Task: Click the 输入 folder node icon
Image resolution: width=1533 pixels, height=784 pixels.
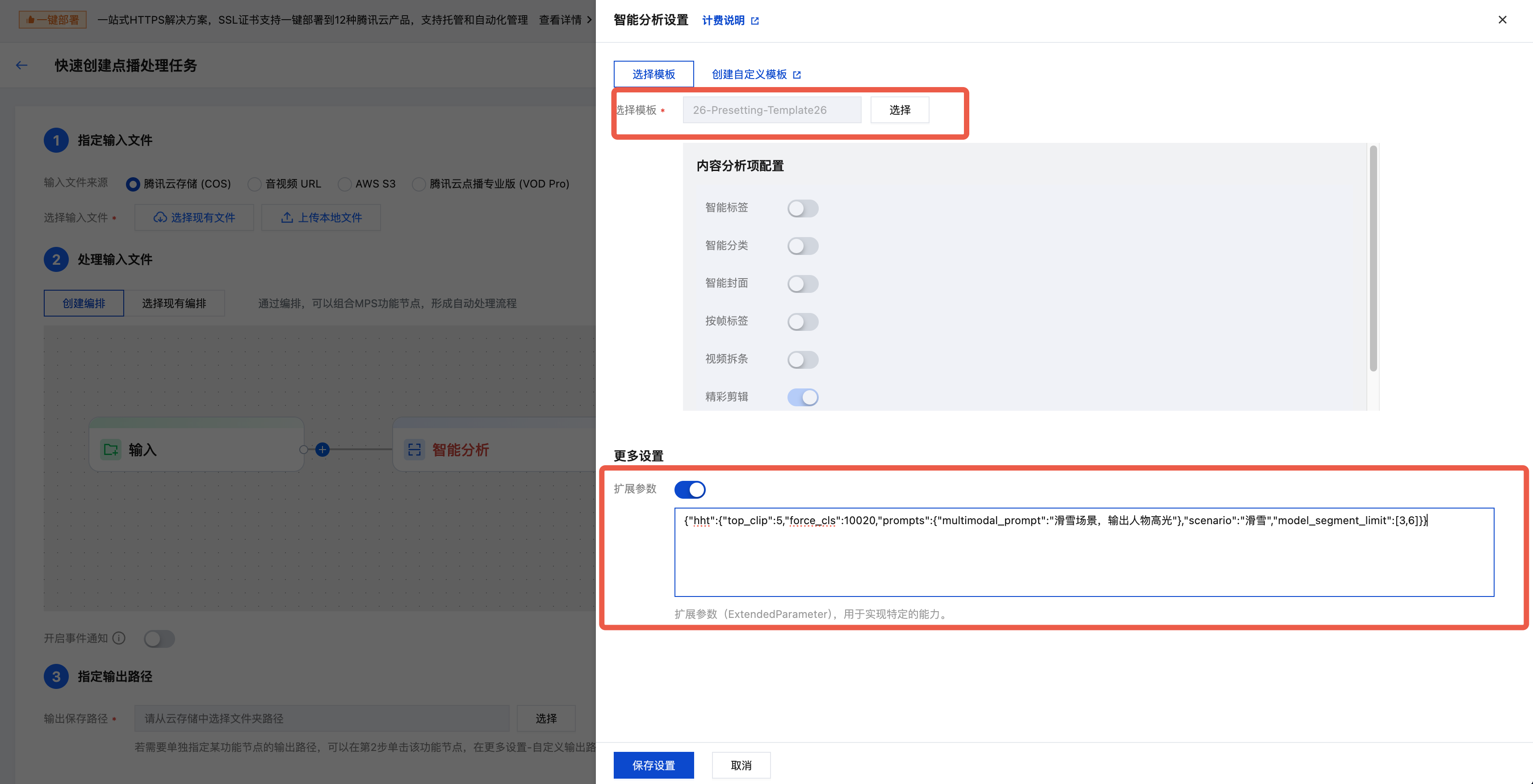Action: [111, 450]
